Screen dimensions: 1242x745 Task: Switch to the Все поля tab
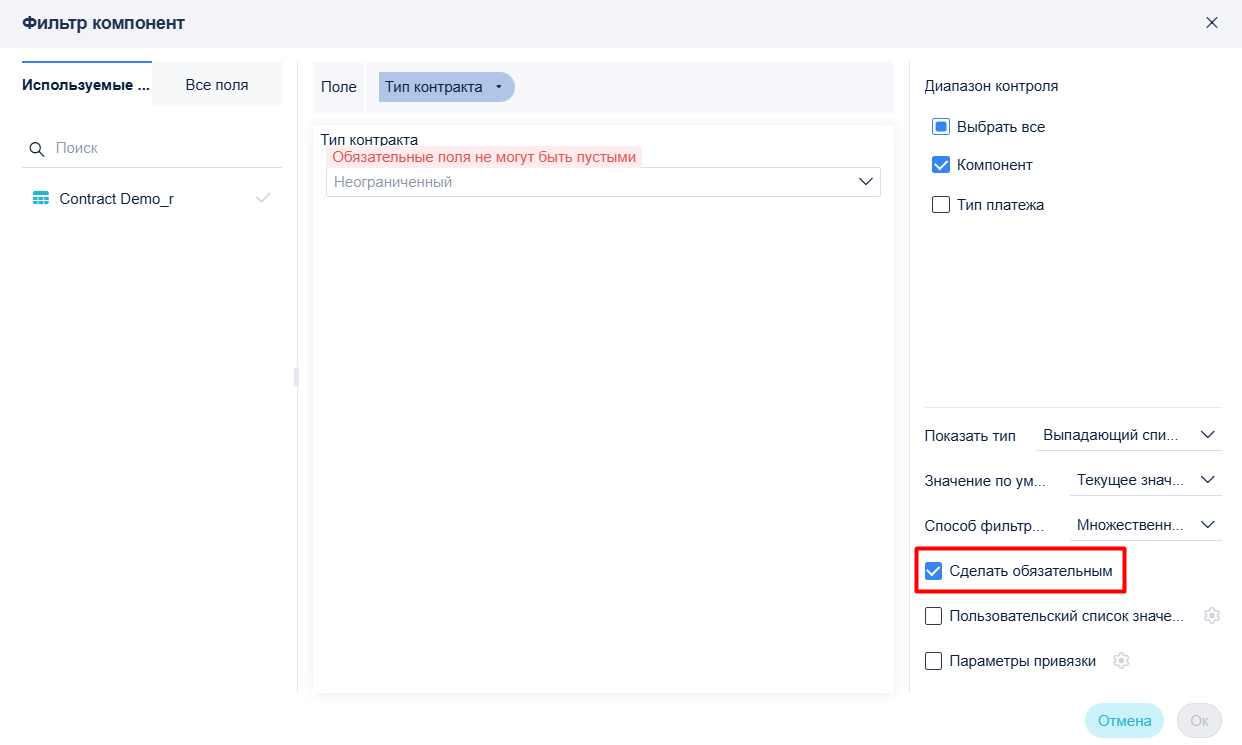pyautogui.click(x=217, y=85)
